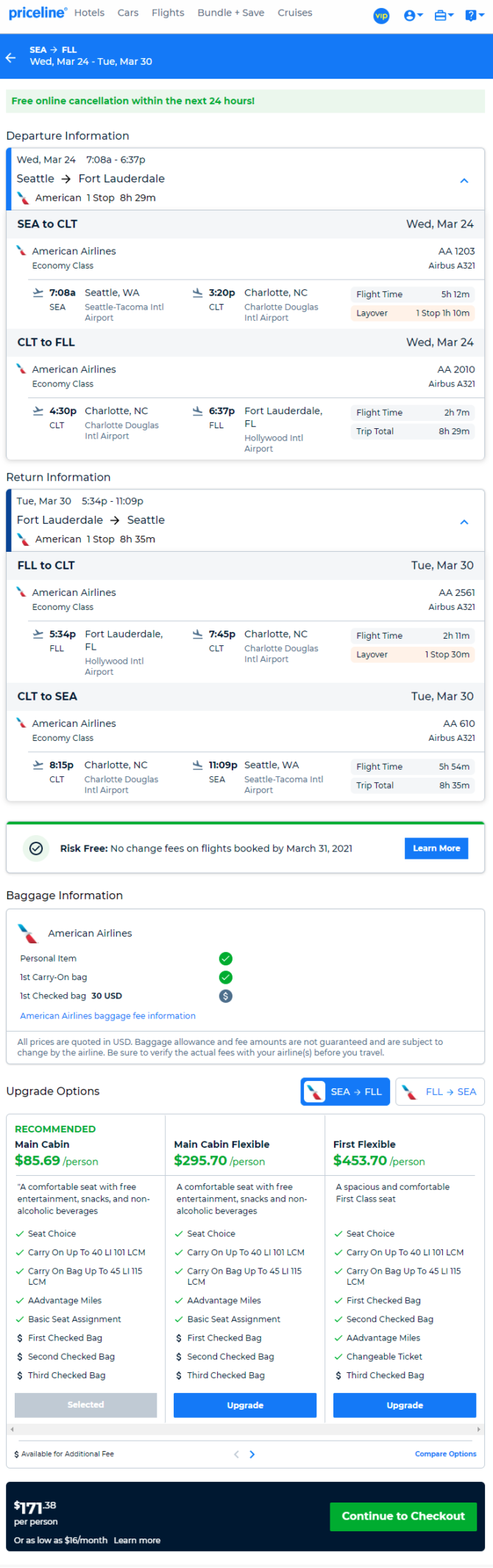Screen dimensions: 493x1568
Task: Open the Flights menu item
Action: (168, 13)
